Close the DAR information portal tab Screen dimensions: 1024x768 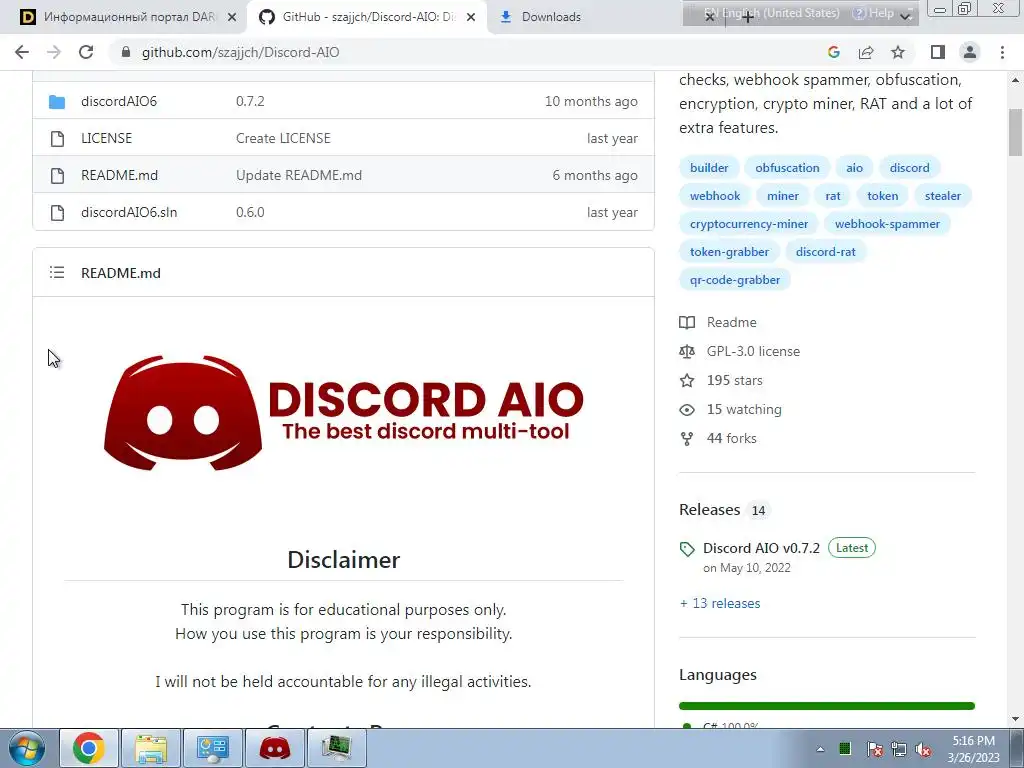(232, 17)
